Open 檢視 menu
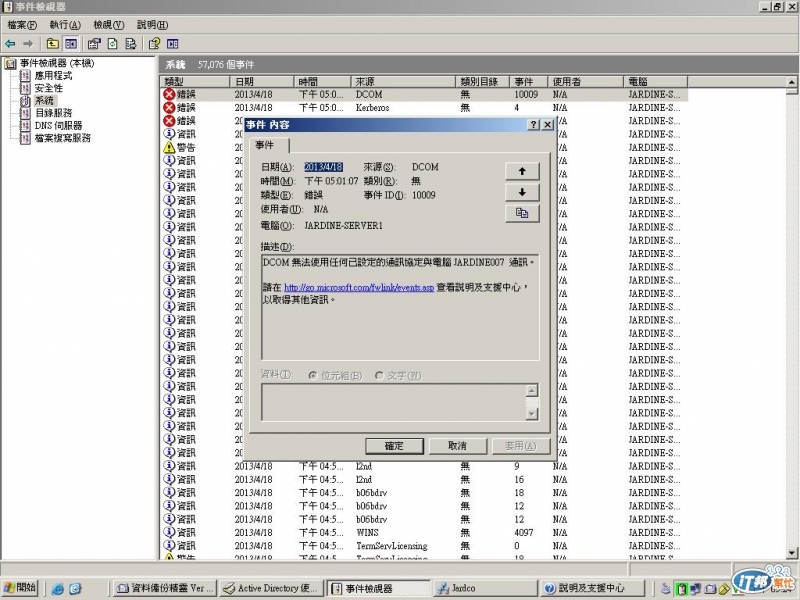The image size is (800, 600). [109, 25]
